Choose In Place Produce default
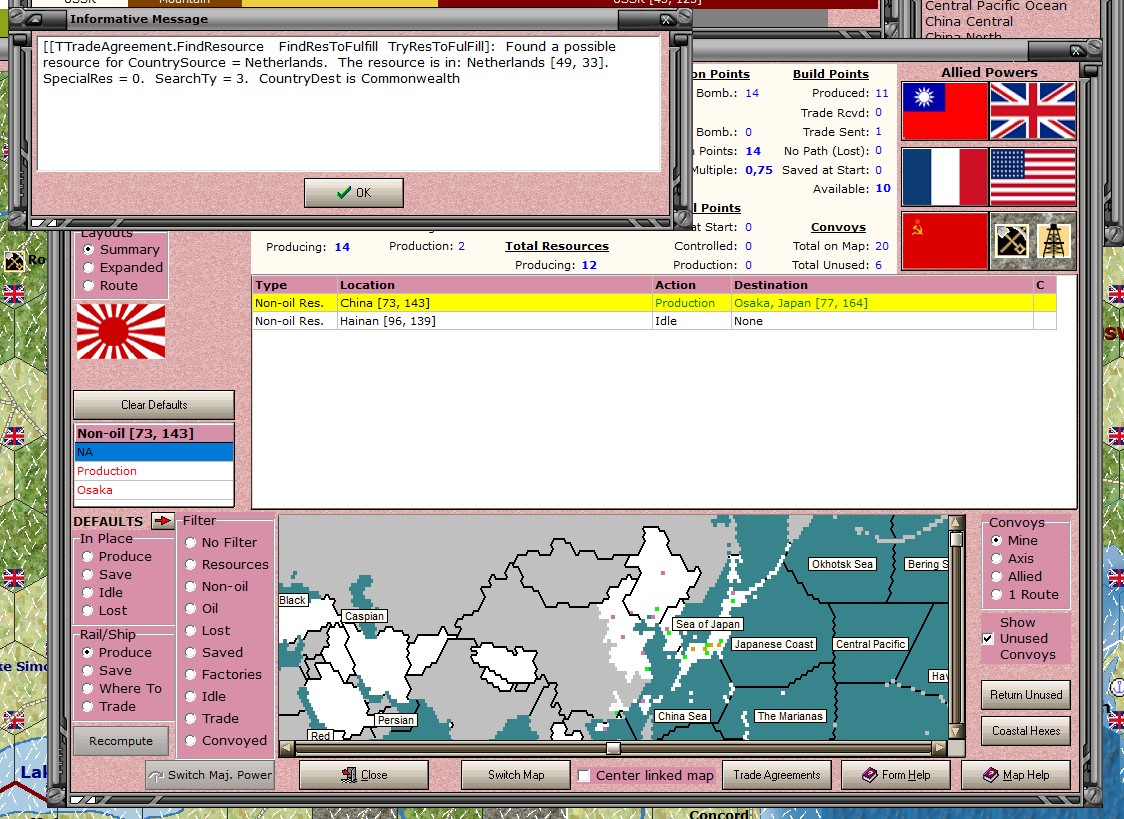 87,557
